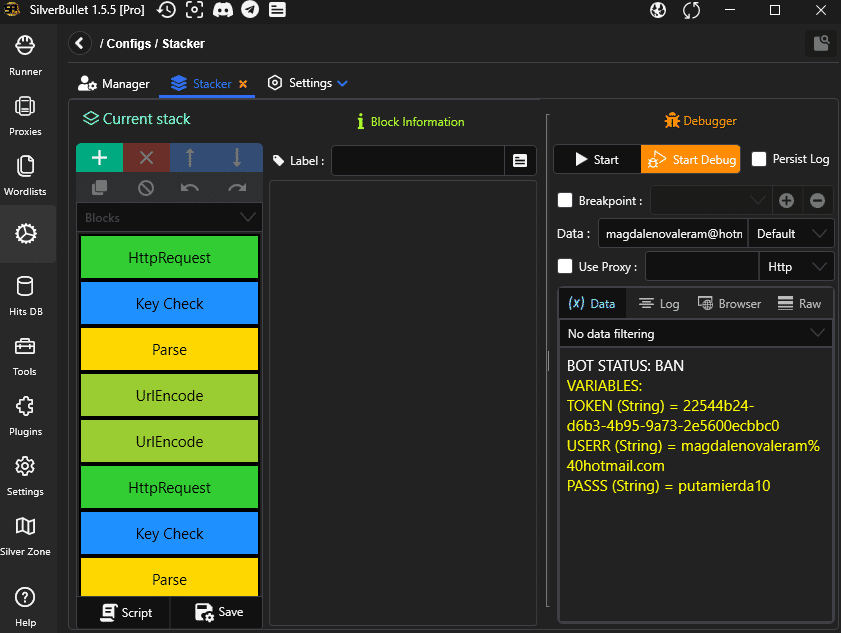Click into the Label text field
Image resolution: width=841 pixels, height=633 pixels.
pyautogui.click(x=418, y=160)
